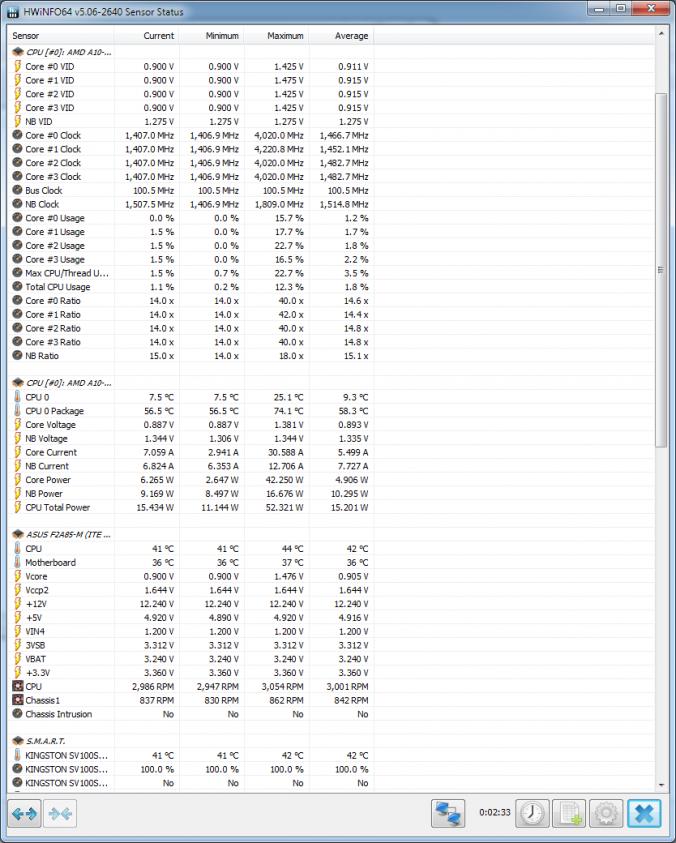This screenshot has width=676, height=843.
Task: Reset the elapsed time clock button
Action: [x=532, y=813]
